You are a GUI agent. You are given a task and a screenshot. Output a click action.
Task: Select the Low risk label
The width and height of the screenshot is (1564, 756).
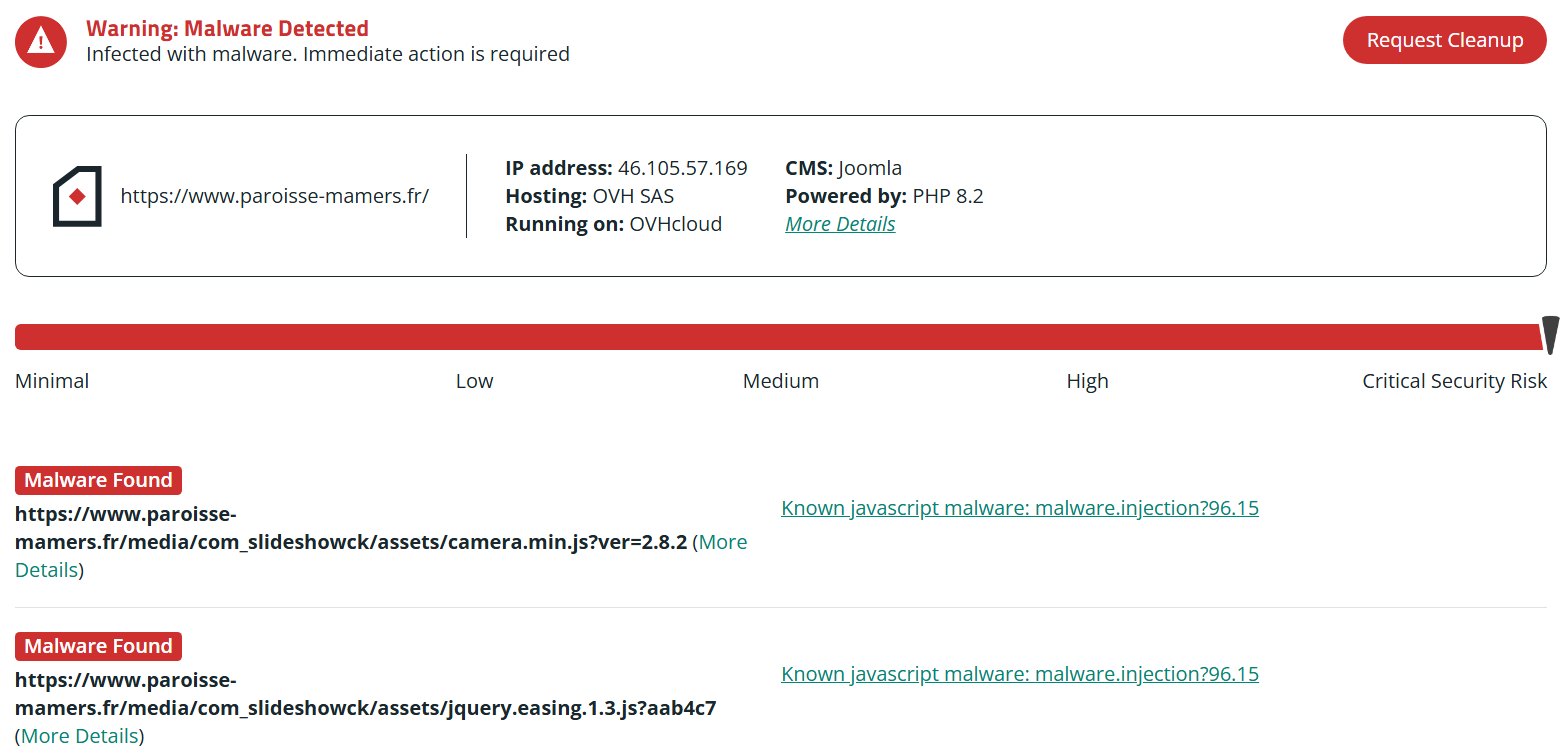point(474,381)
